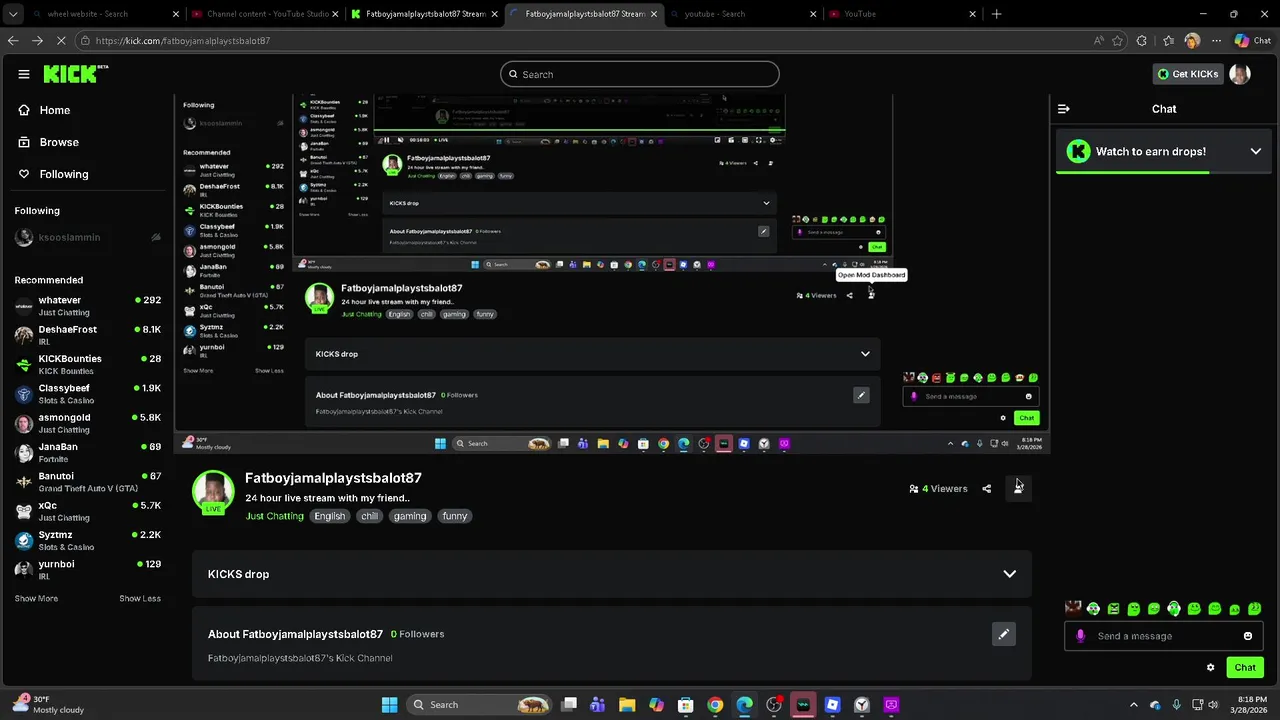
Task: Open followed channel ksooslammin
Action: 88,238
